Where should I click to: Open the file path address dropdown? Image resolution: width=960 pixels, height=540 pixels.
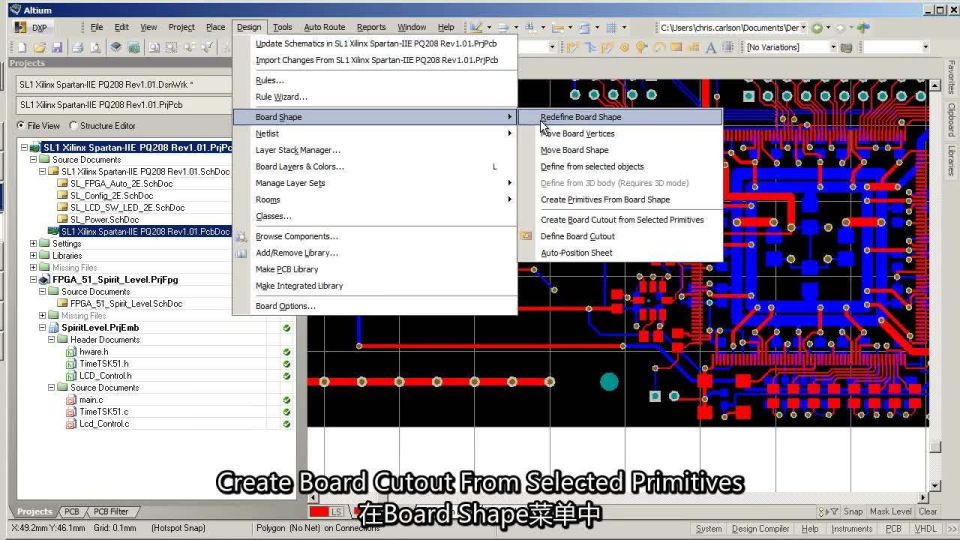point(803,28)
